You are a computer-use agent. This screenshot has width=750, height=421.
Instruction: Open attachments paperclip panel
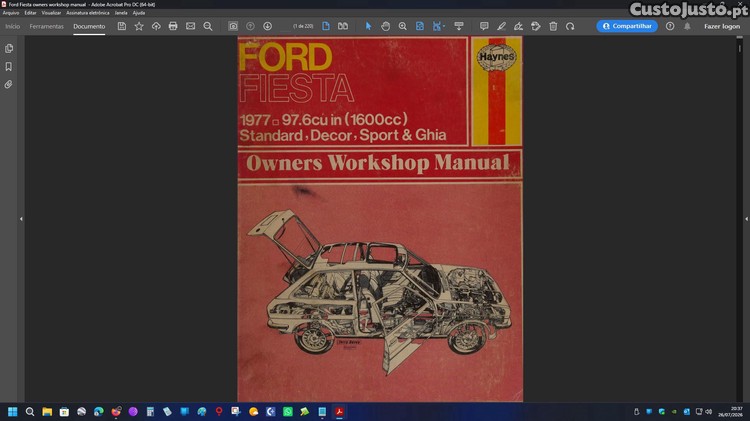9,85
